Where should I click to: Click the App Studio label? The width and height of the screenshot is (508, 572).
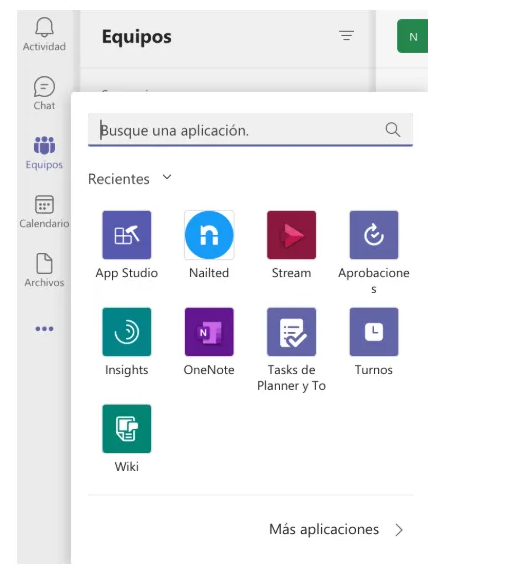(127, 273)
